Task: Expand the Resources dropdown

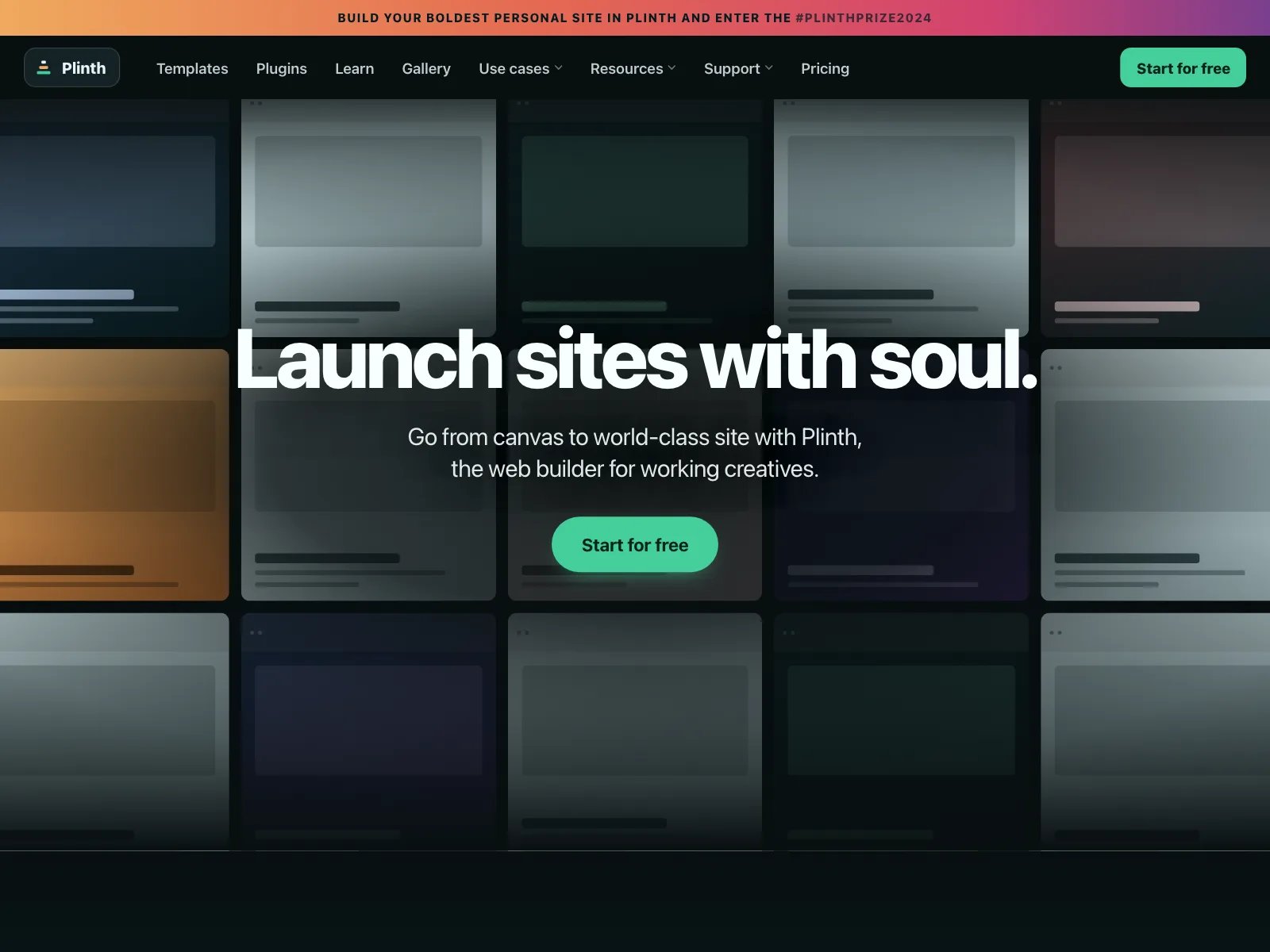Action: click(x=633, y=68)
